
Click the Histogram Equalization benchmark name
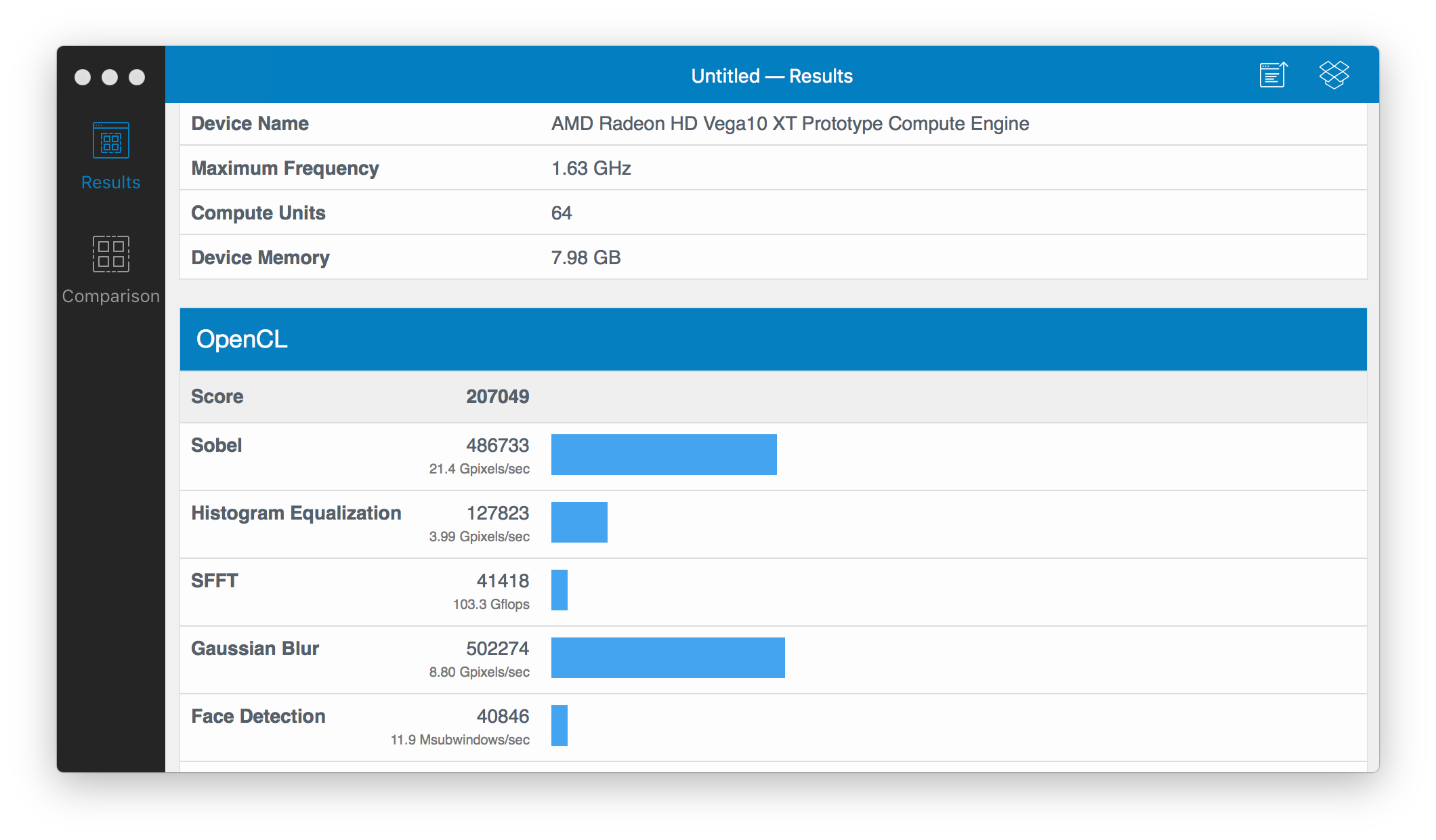296,513
